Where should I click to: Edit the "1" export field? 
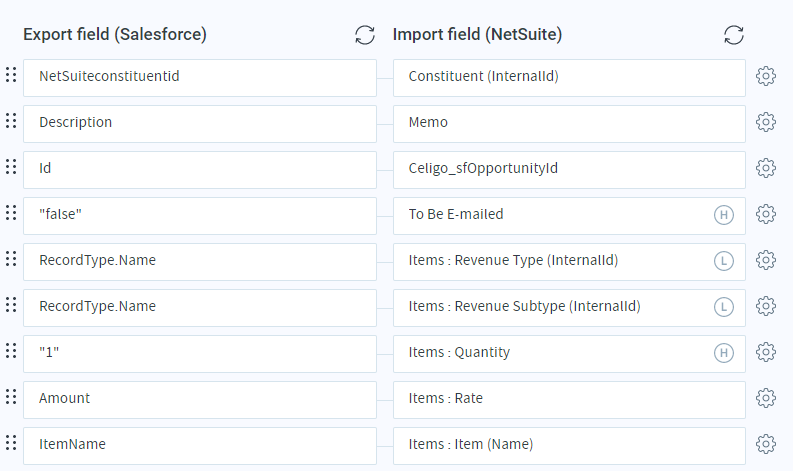pyautogui.click(x=200, y=354)
